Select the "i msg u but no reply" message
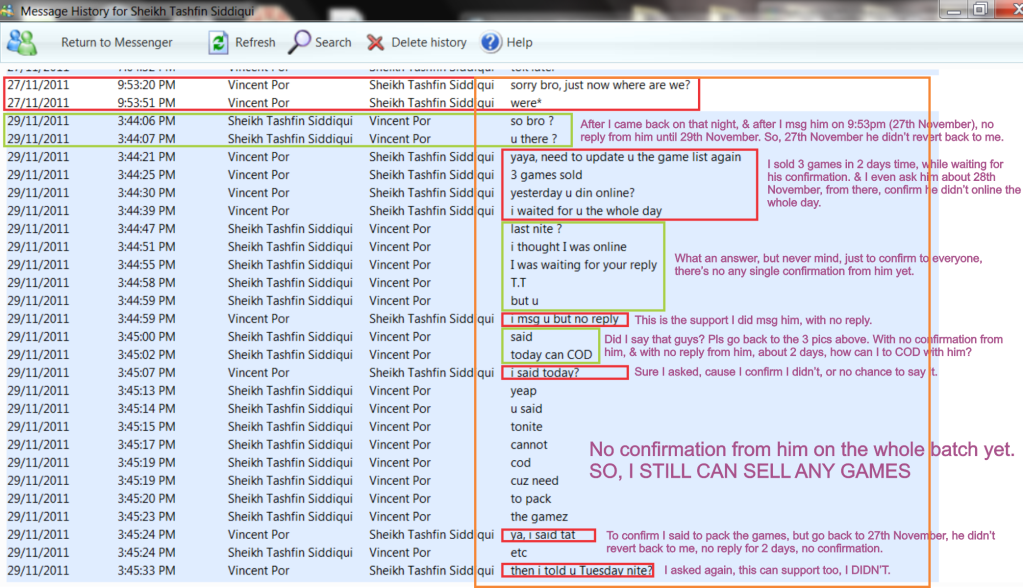1023x588 pixels. (564, 319)
